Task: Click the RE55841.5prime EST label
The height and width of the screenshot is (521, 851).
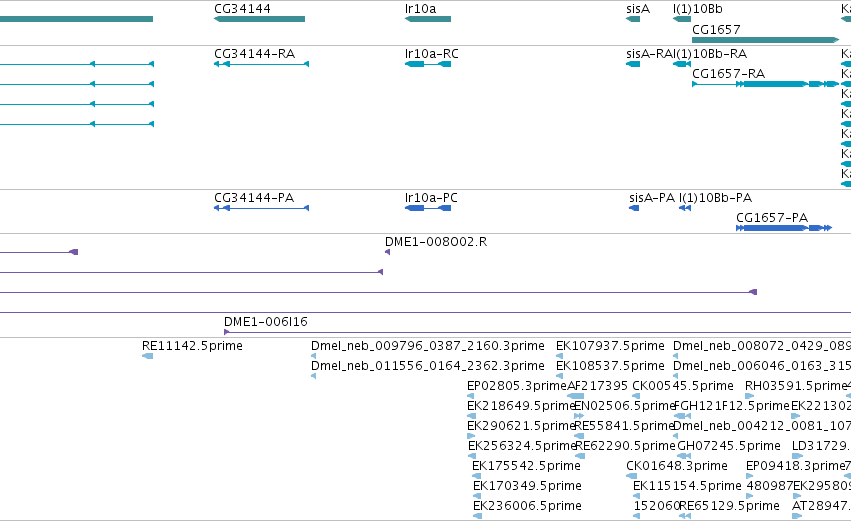Action: pos(624,426)
